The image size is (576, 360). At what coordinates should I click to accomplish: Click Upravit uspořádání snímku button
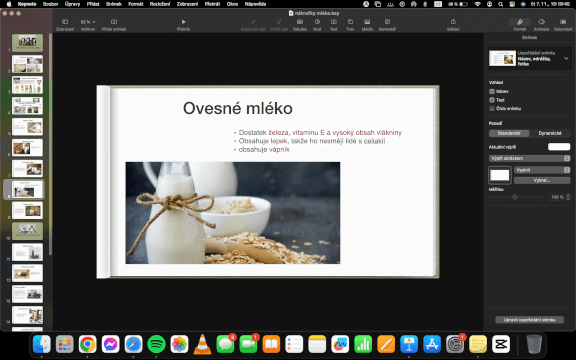pyautogui.click(x=529, y=320)
